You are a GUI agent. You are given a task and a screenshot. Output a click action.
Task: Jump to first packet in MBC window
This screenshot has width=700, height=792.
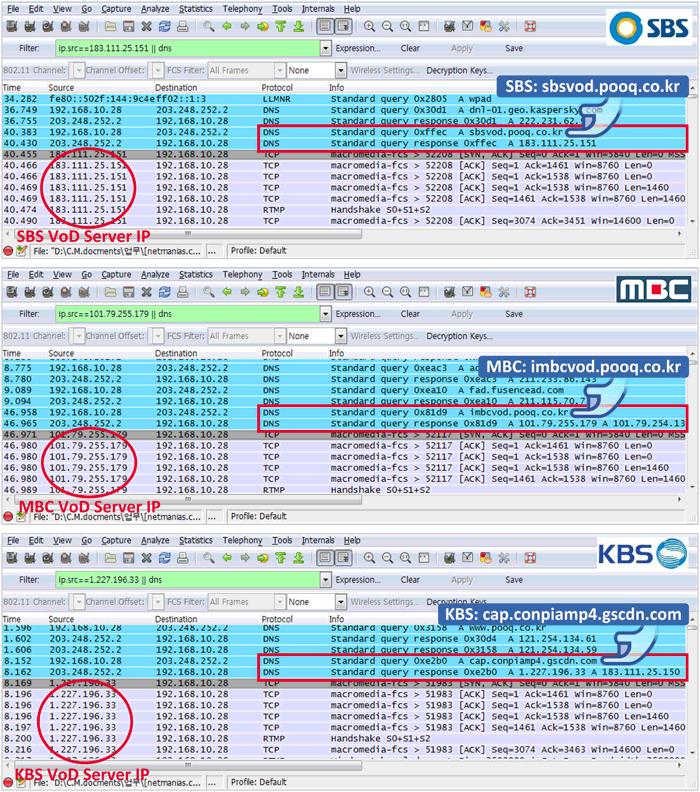(281, 291)
